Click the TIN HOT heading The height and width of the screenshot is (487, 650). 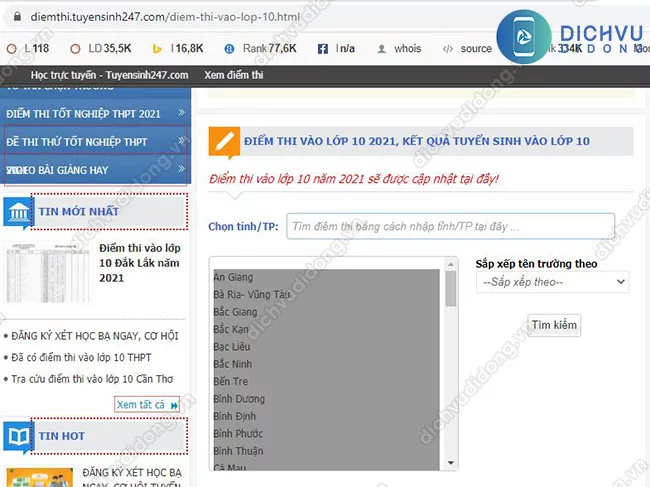tap(62, 436)
